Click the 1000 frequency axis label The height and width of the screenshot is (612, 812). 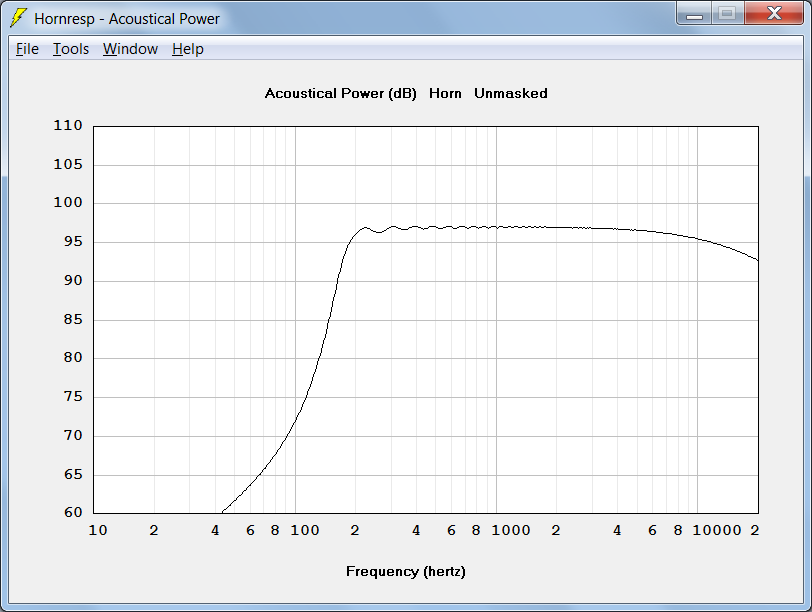pos(511,530)
